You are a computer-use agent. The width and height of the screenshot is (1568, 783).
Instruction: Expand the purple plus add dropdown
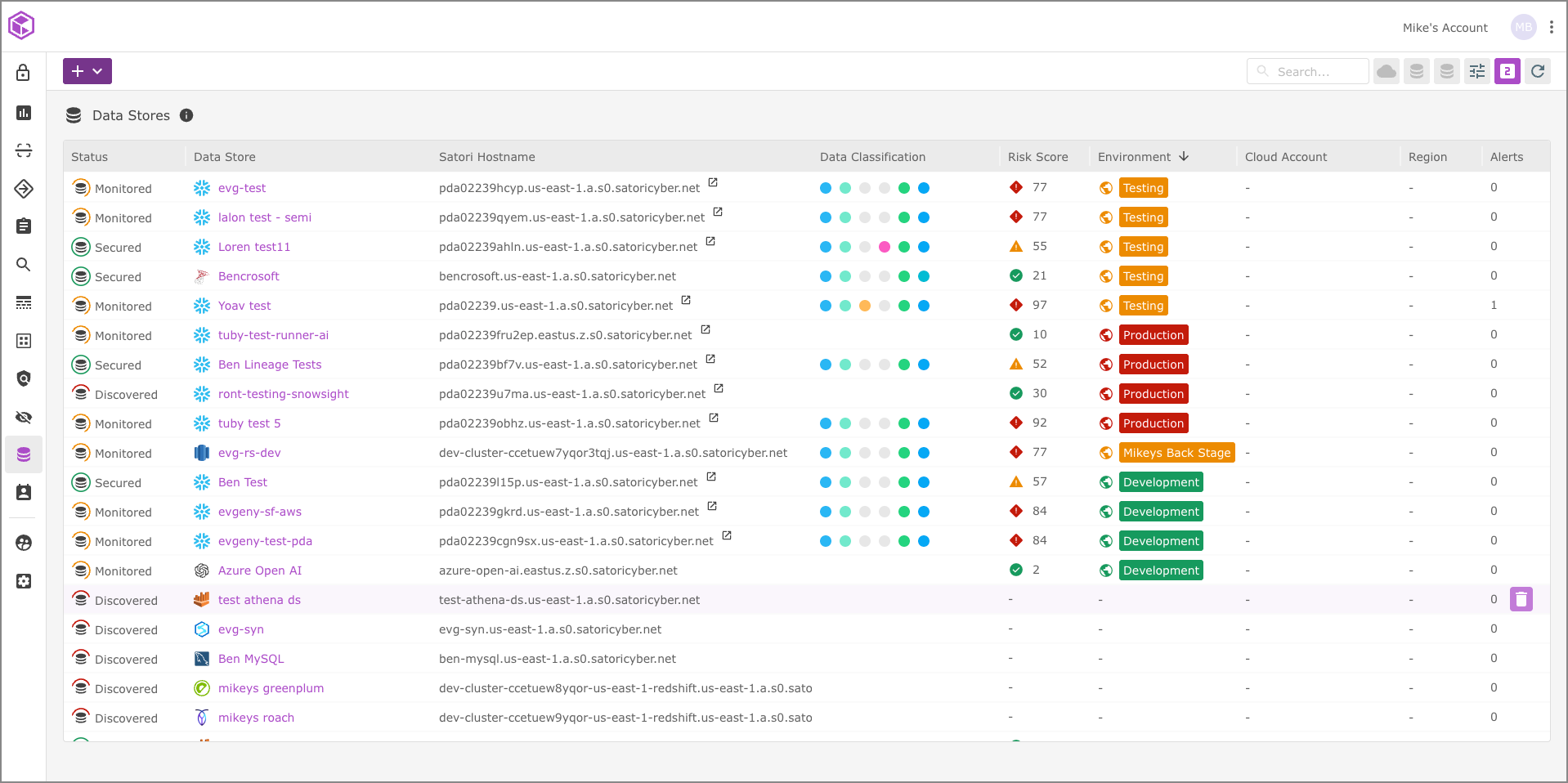pyautogui.click(x=87, y=71)
